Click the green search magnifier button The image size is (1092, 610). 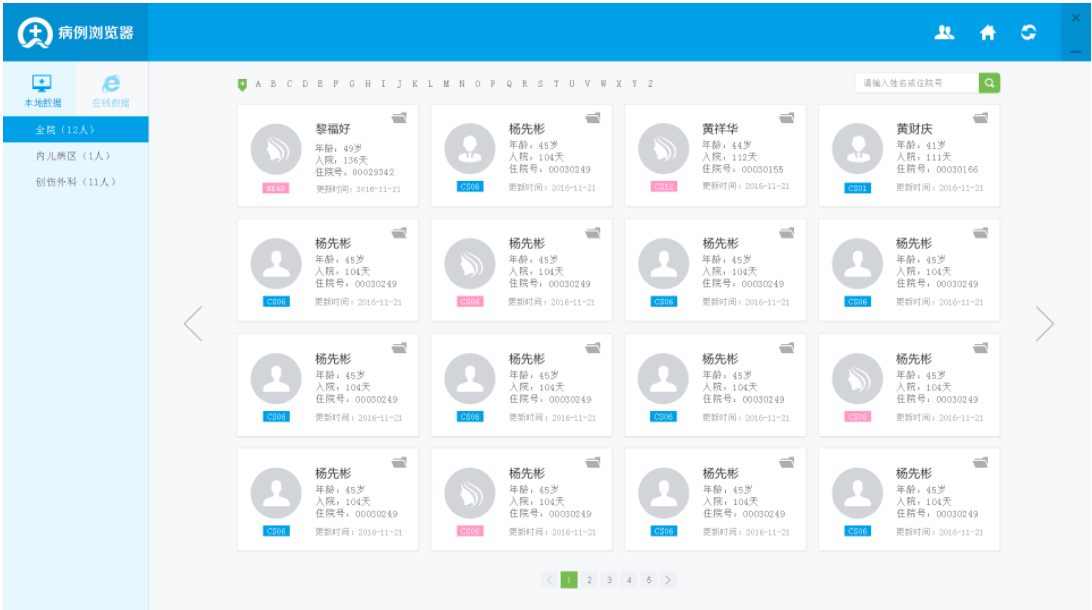[990, 83]
